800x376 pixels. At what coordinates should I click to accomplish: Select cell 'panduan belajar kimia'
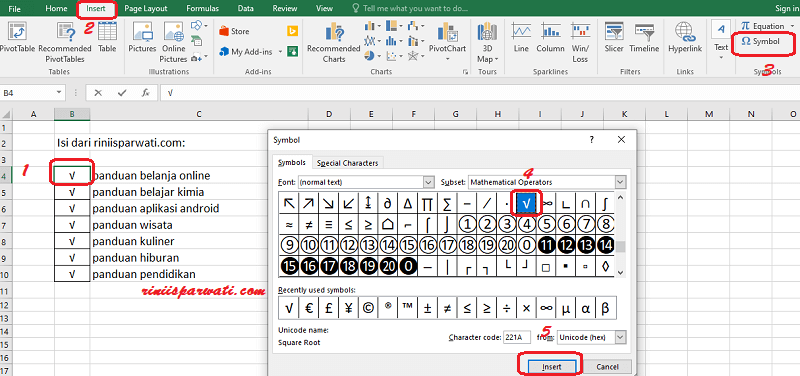199,192
